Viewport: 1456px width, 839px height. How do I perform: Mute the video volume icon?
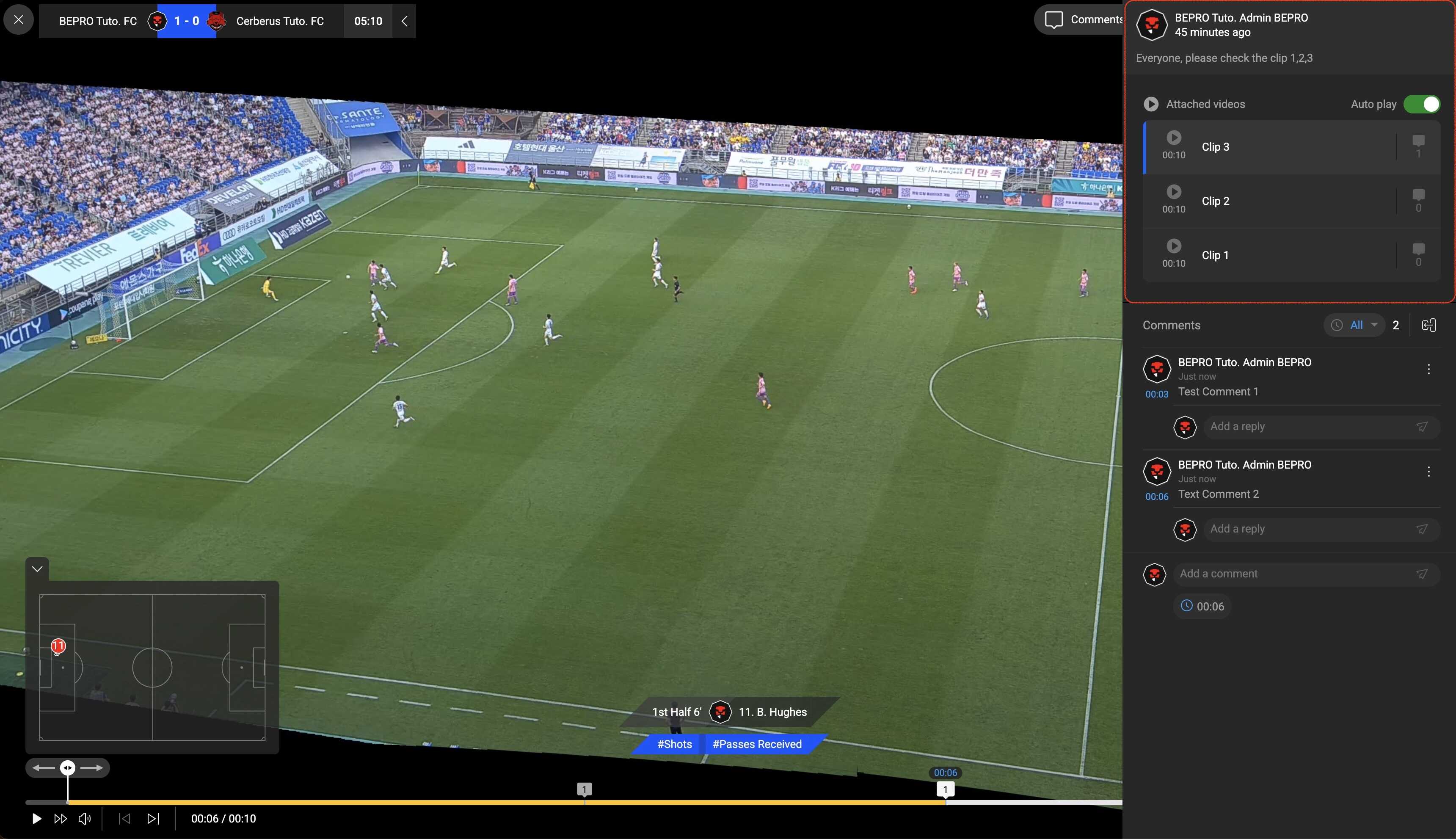tap(85, 818)
